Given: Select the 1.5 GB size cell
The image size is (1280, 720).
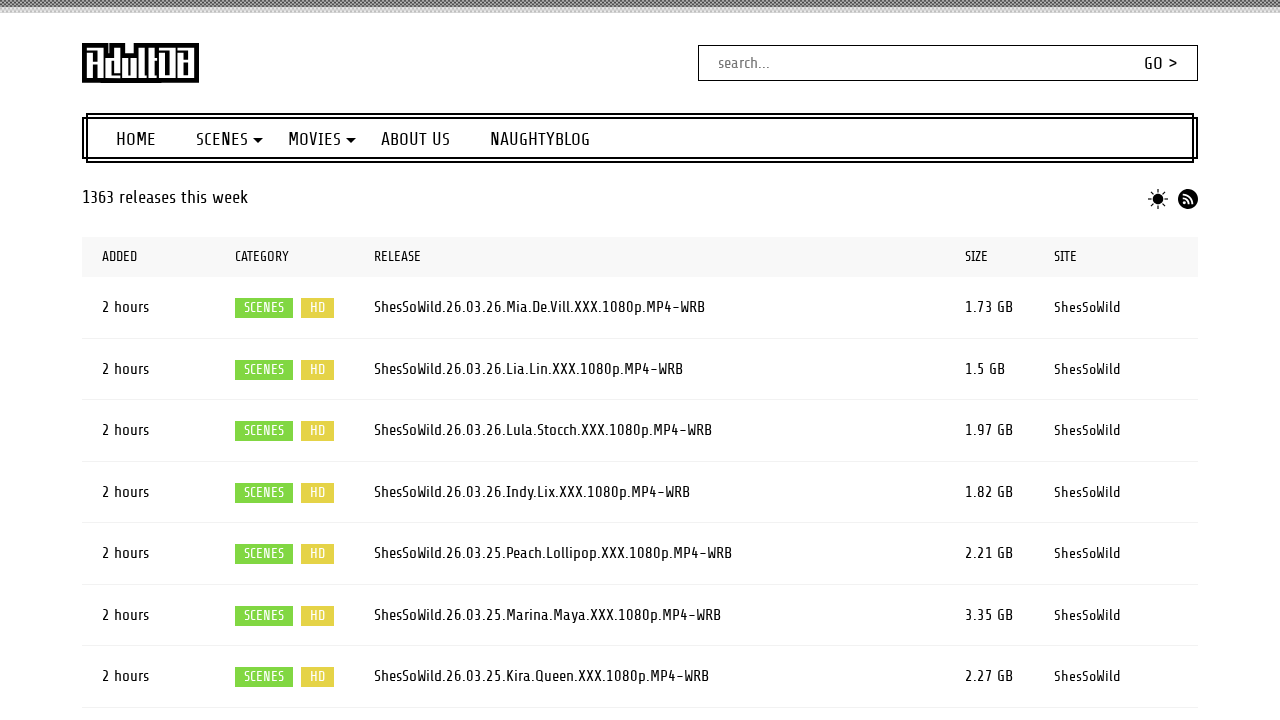Looking at the screenshot, I should click(x=985, y=369).
